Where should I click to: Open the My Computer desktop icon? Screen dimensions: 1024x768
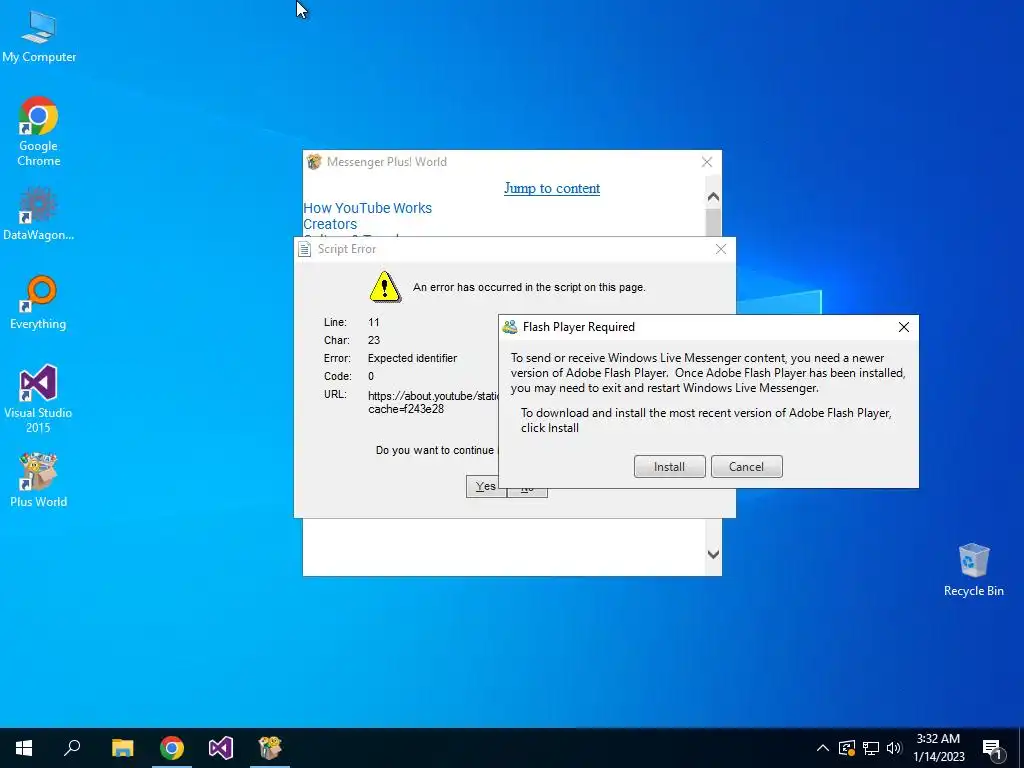point(39,37)
